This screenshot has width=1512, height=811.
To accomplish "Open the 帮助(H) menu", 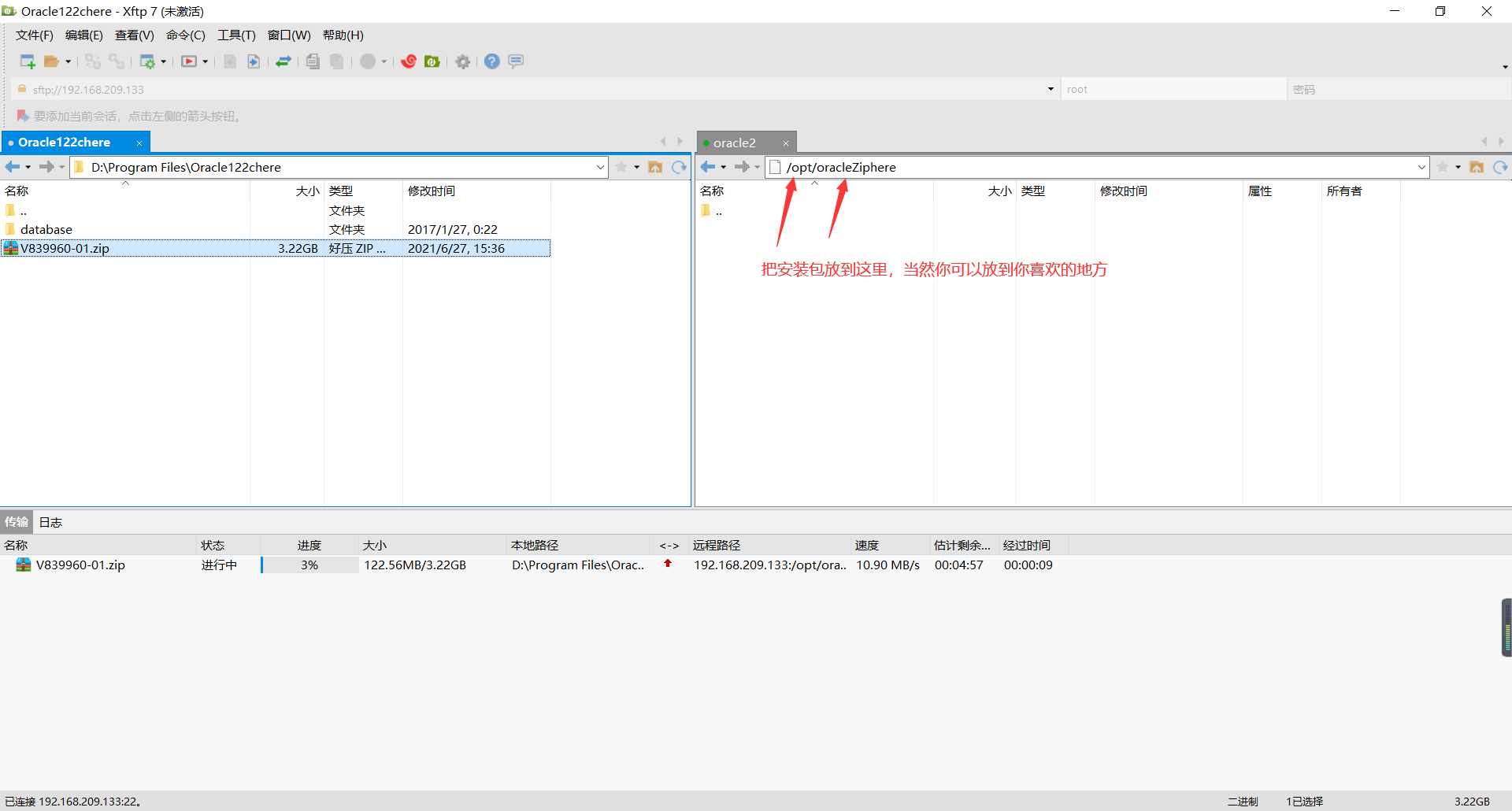I will click(x=343, y=35).
